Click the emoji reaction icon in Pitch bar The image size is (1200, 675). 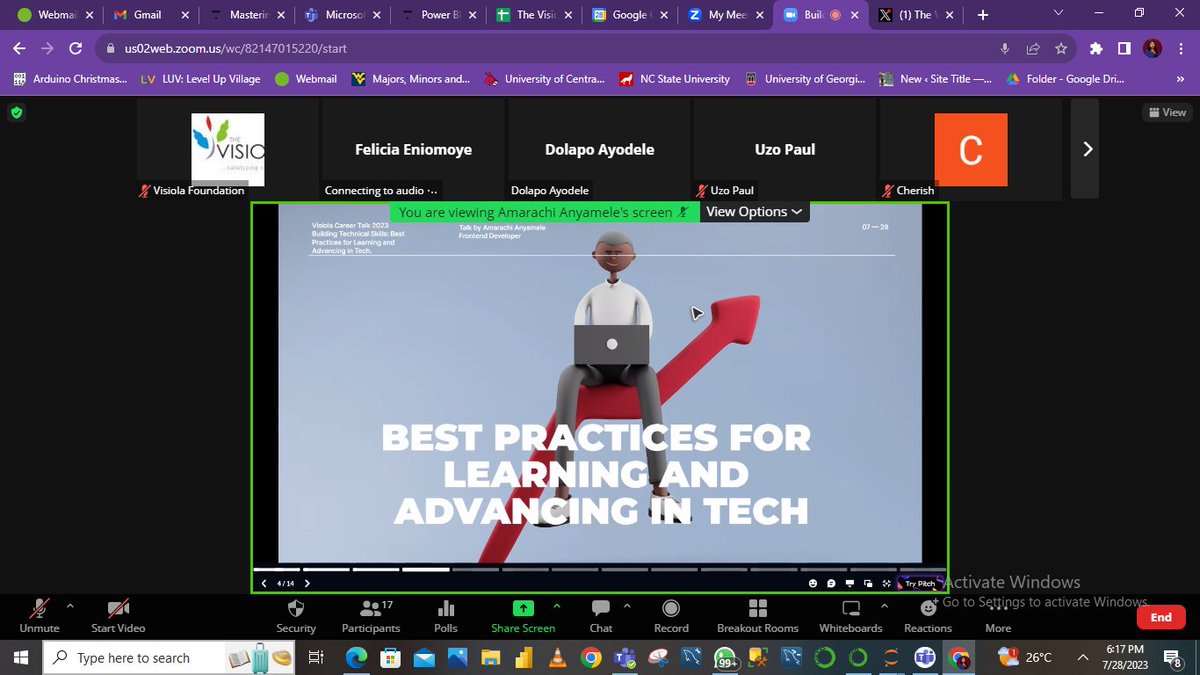click(813, 583)
